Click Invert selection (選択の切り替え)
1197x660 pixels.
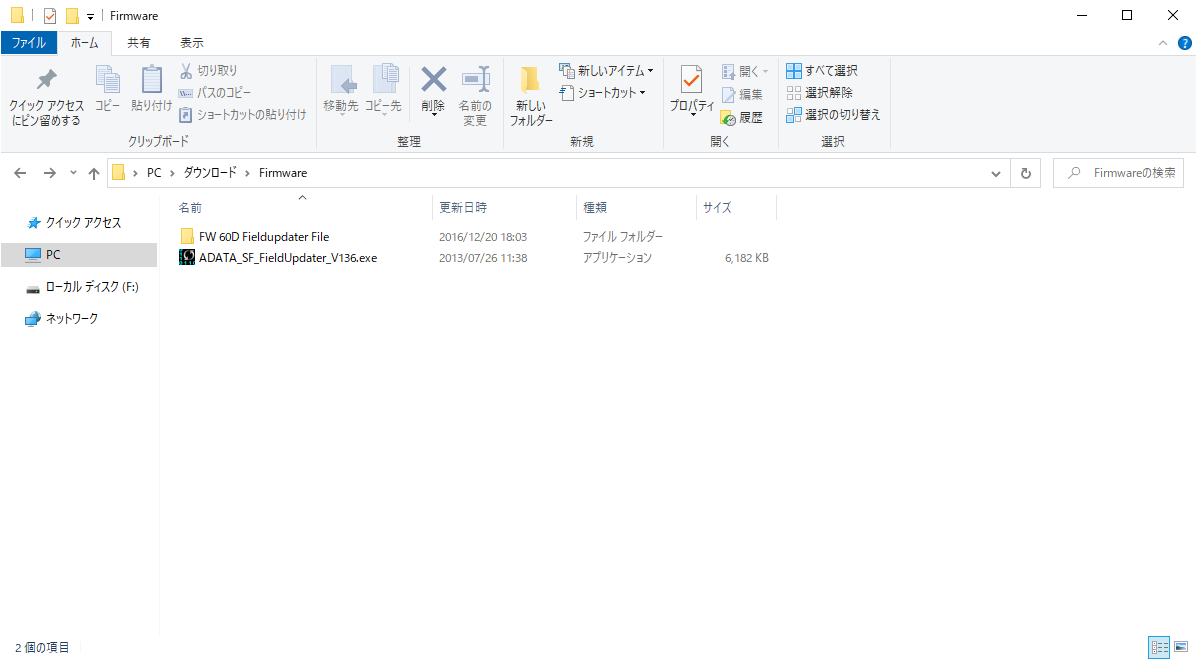pyautogui.click(x=834, y=114)
